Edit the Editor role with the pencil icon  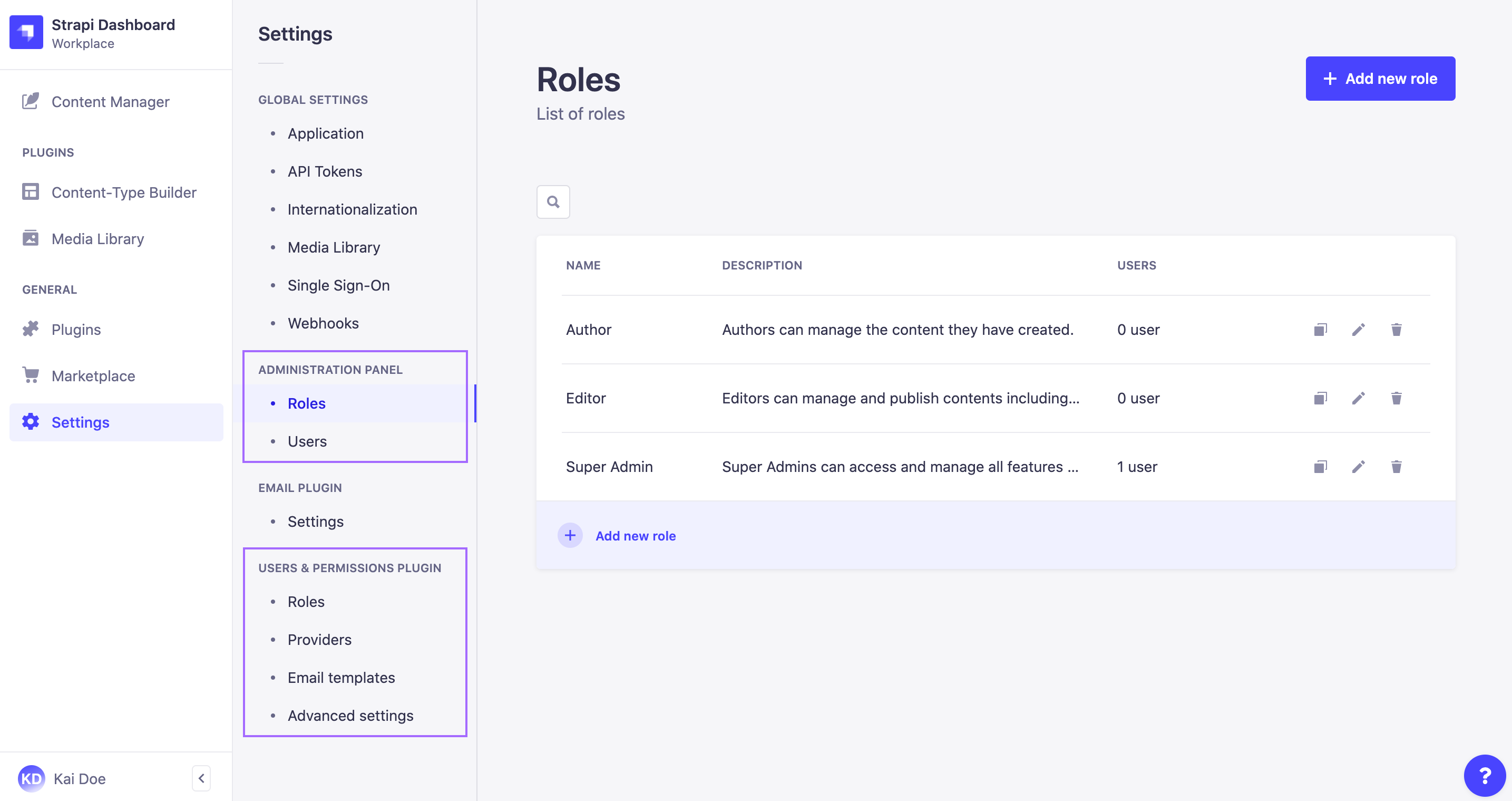1358,398
